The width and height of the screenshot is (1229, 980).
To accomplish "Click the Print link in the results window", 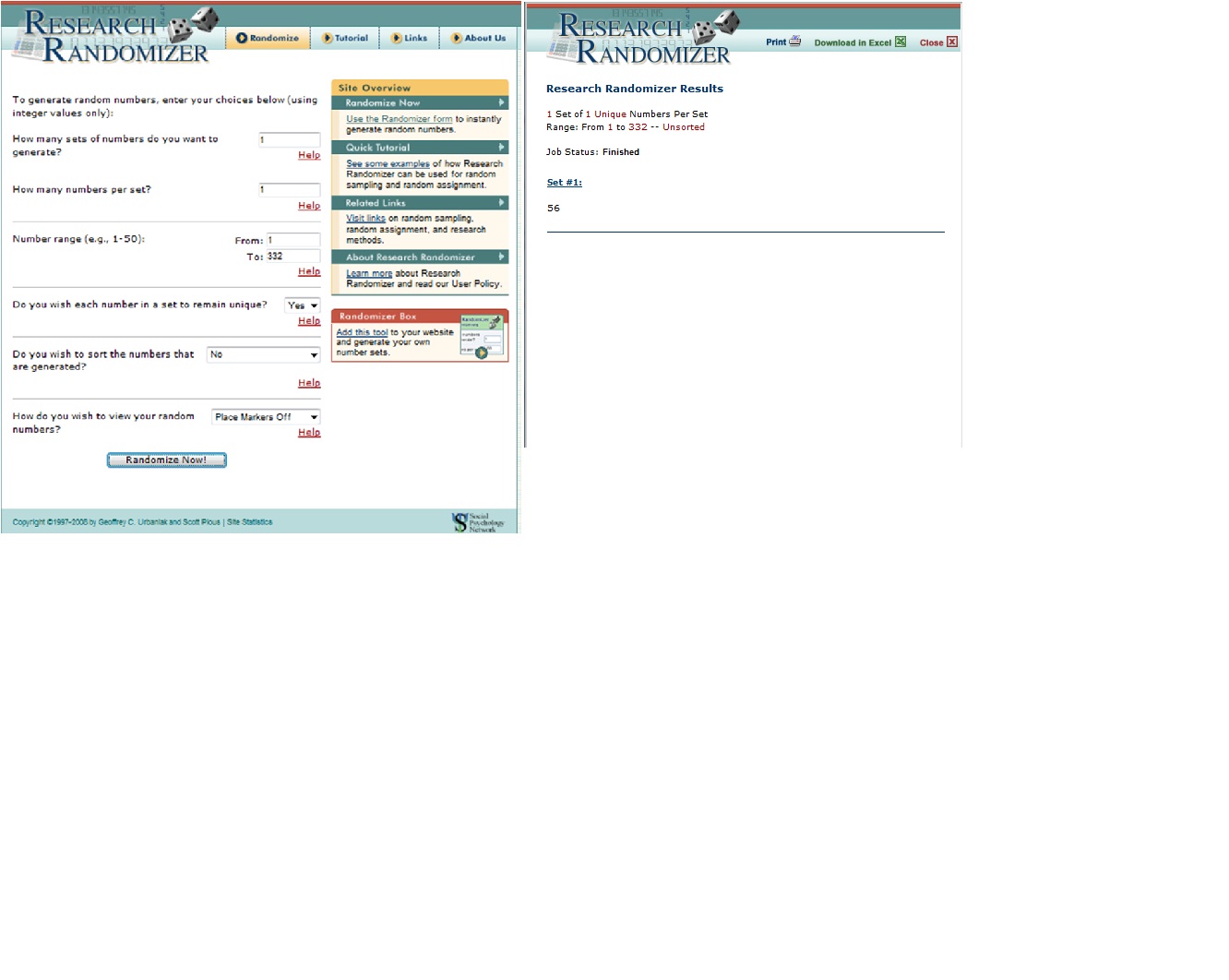I will (776, 42).
